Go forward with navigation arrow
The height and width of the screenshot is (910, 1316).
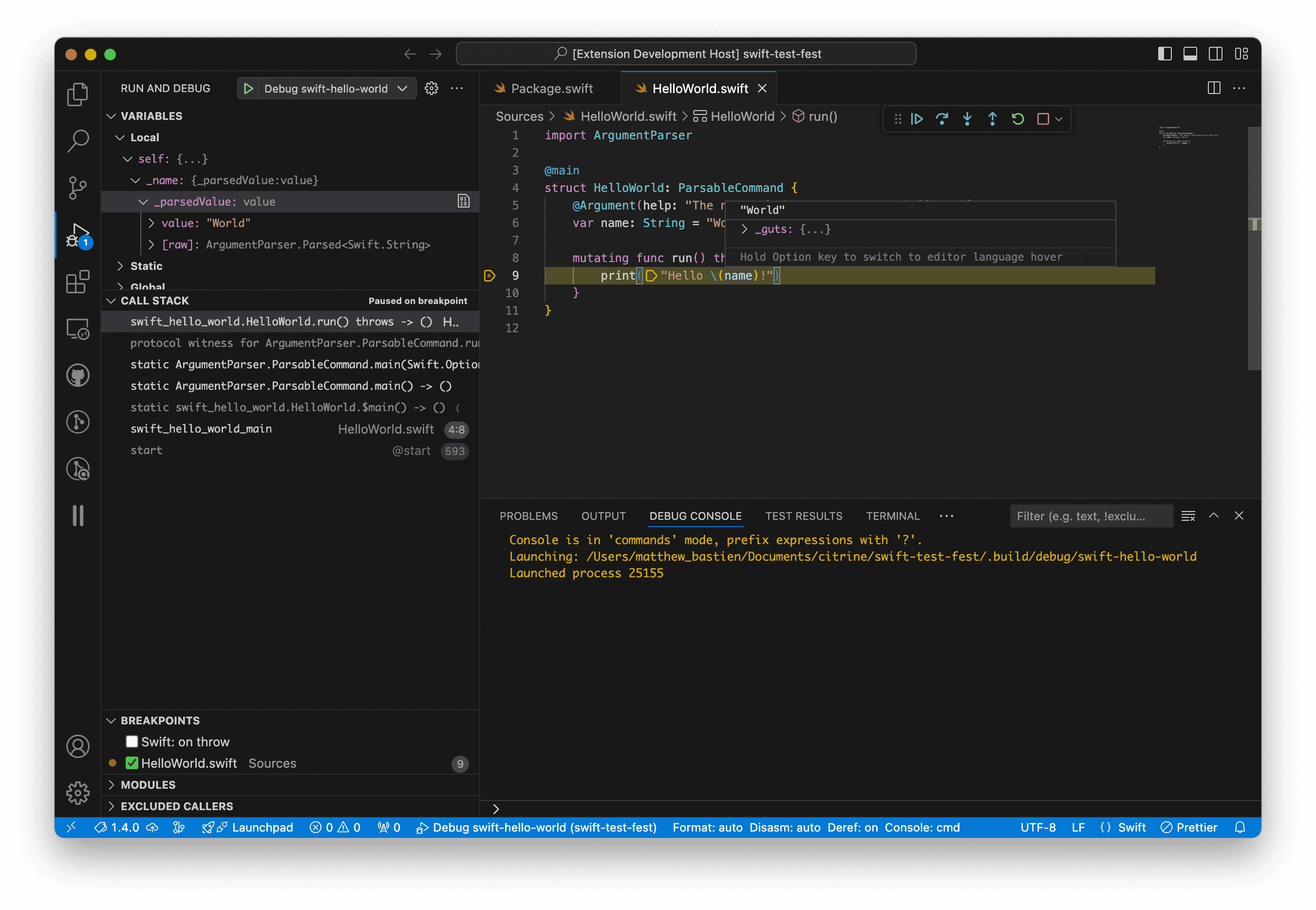tap(435, 54)
